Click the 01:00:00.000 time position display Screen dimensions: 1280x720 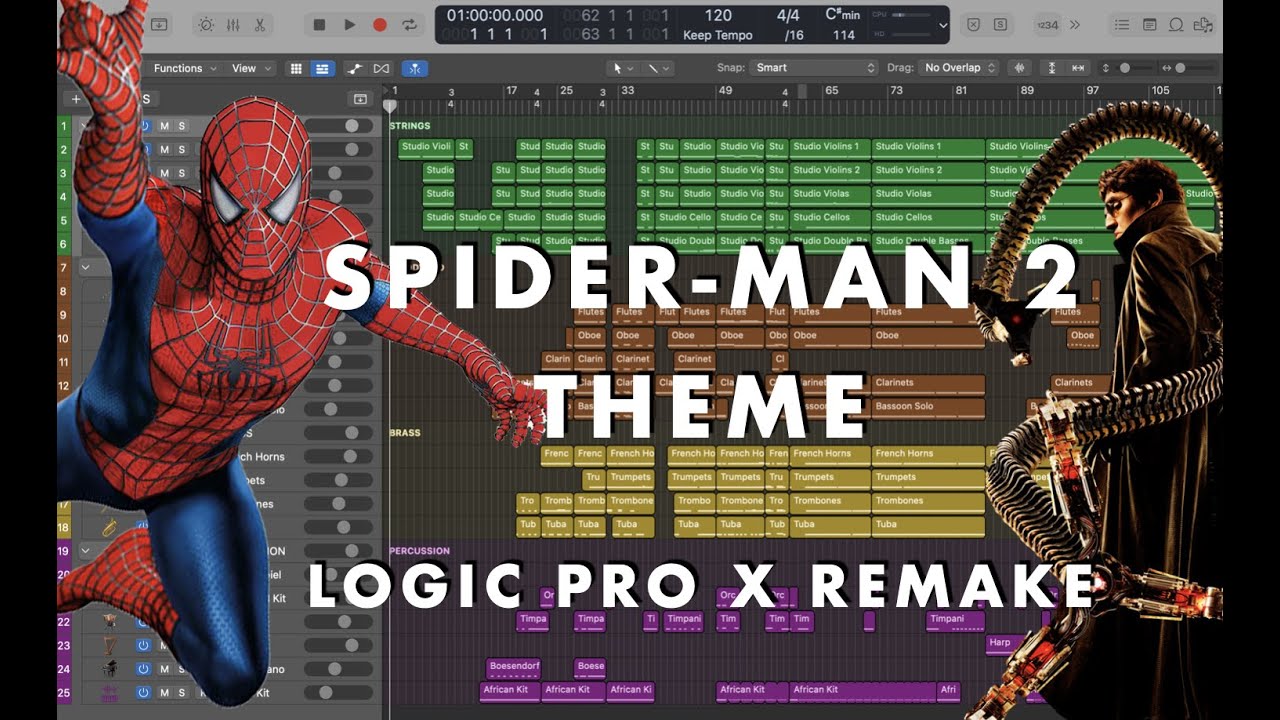[x=495, y=16]
